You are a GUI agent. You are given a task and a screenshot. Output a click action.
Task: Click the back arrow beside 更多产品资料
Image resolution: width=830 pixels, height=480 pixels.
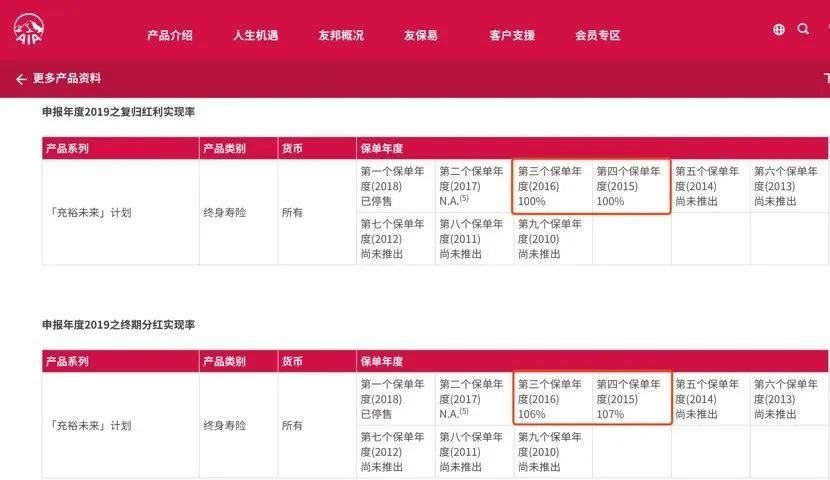21,79
